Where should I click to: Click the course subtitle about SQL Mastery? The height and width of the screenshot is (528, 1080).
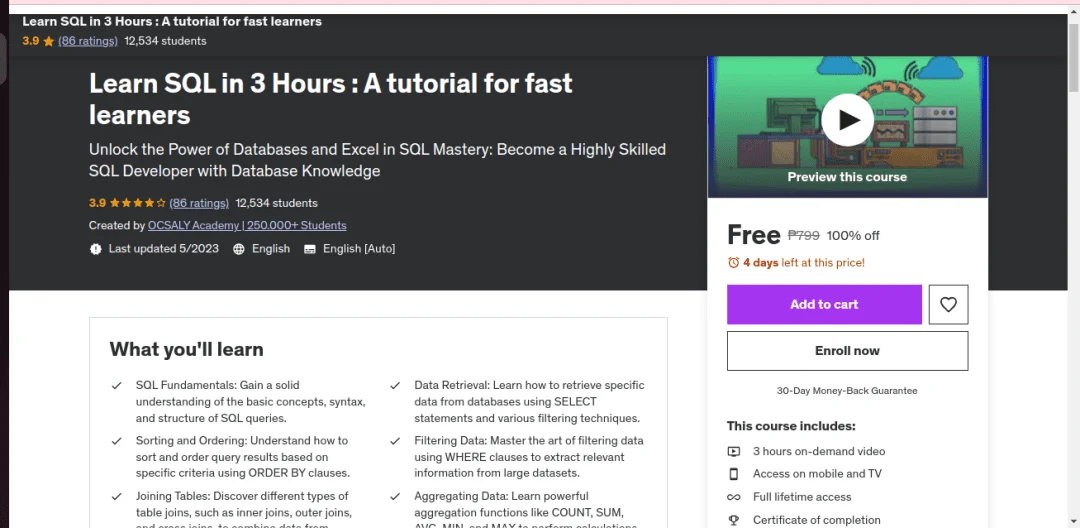coord(377,160)
